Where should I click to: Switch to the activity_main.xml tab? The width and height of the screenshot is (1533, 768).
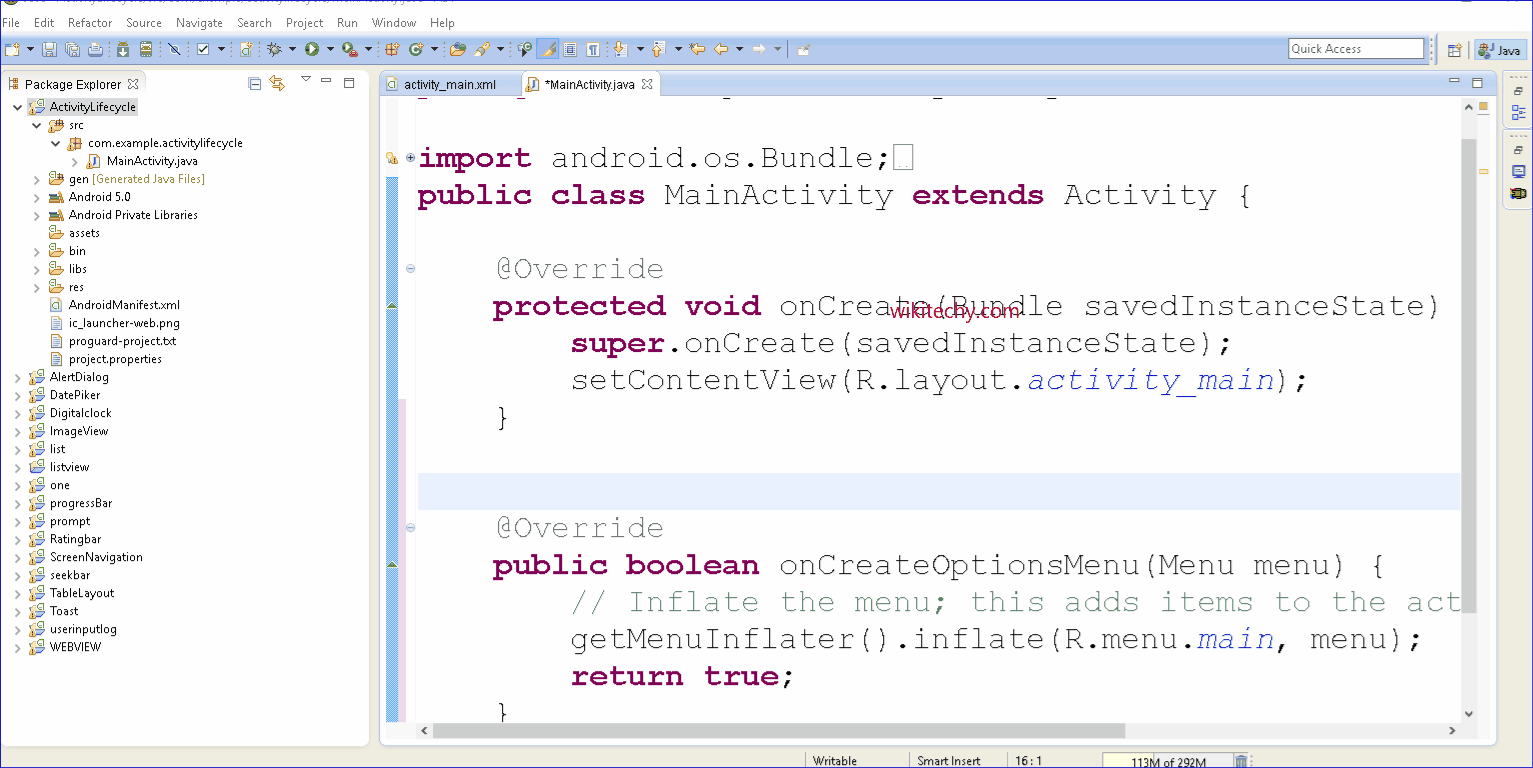451,84
